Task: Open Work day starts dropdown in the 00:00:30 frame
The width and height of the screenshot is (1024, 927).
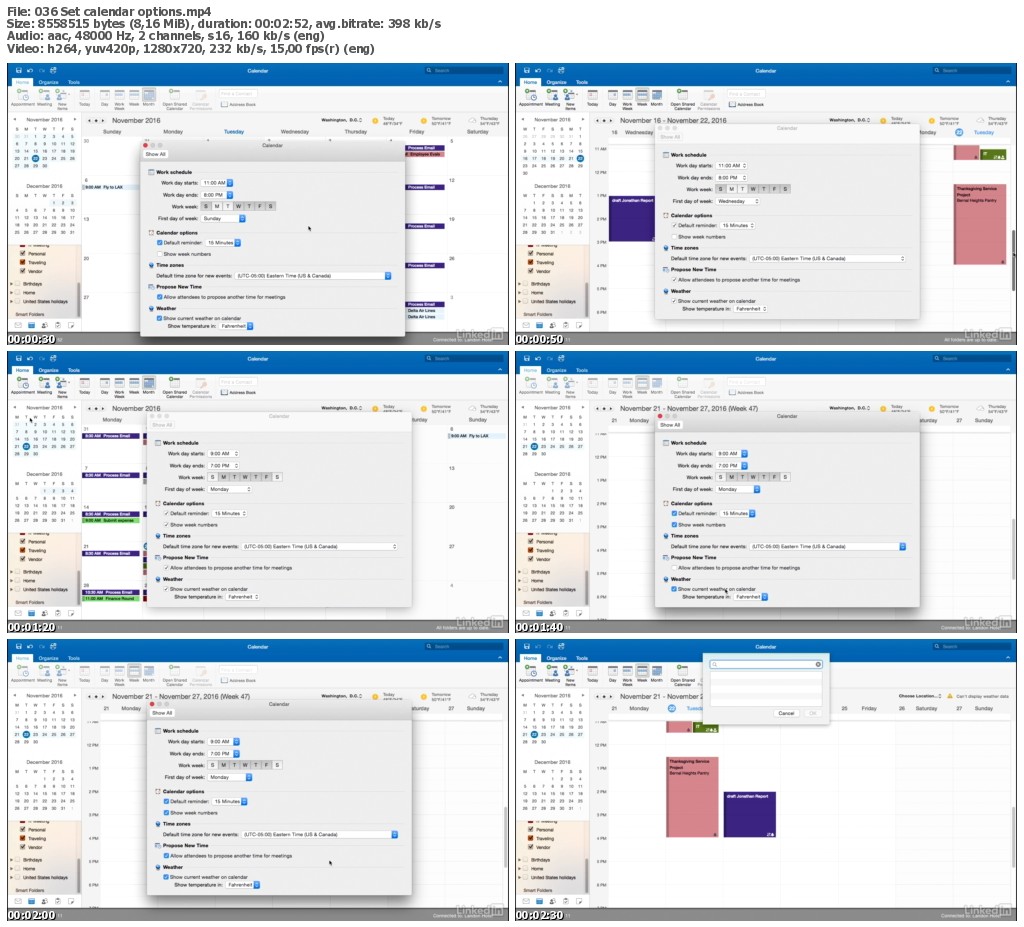Action: (x=217, y=183)
